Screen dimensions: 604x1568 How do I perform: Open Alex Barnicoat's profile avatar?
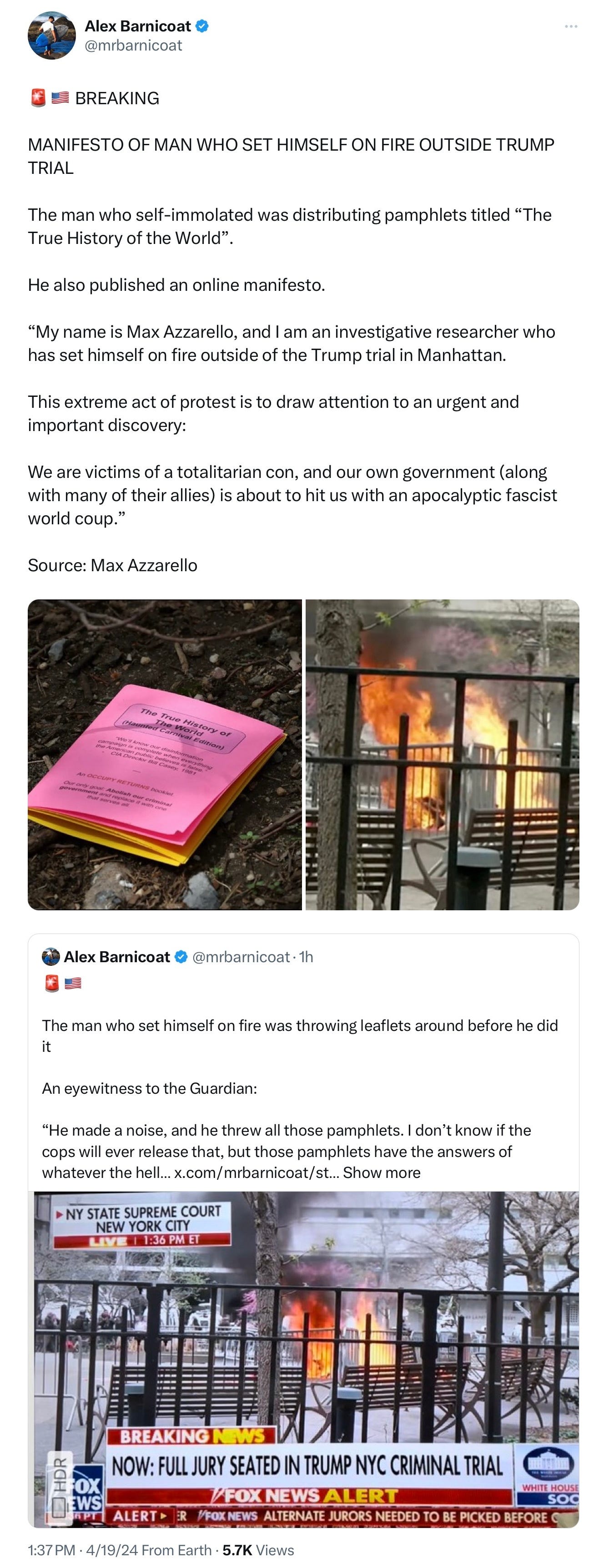[52, 36]
